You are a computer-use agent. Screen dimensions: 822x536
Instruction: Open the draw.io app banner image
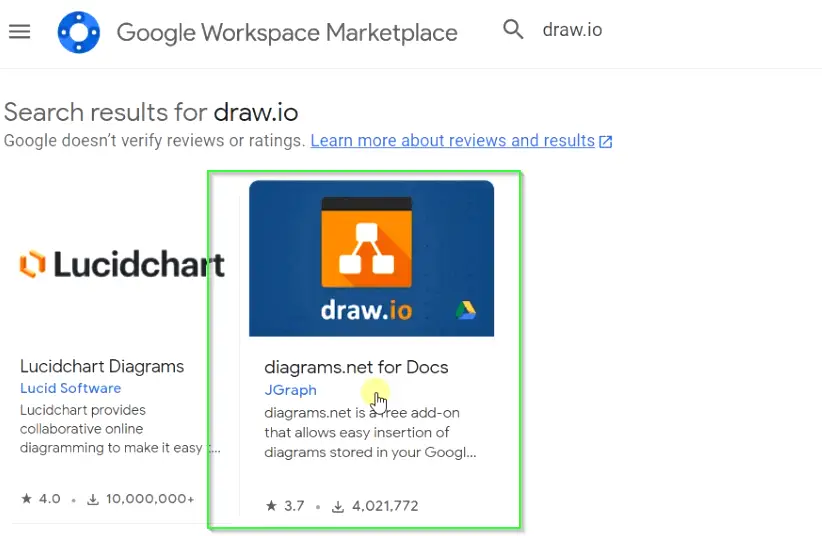pyautogui.click(x=371, y=259)
